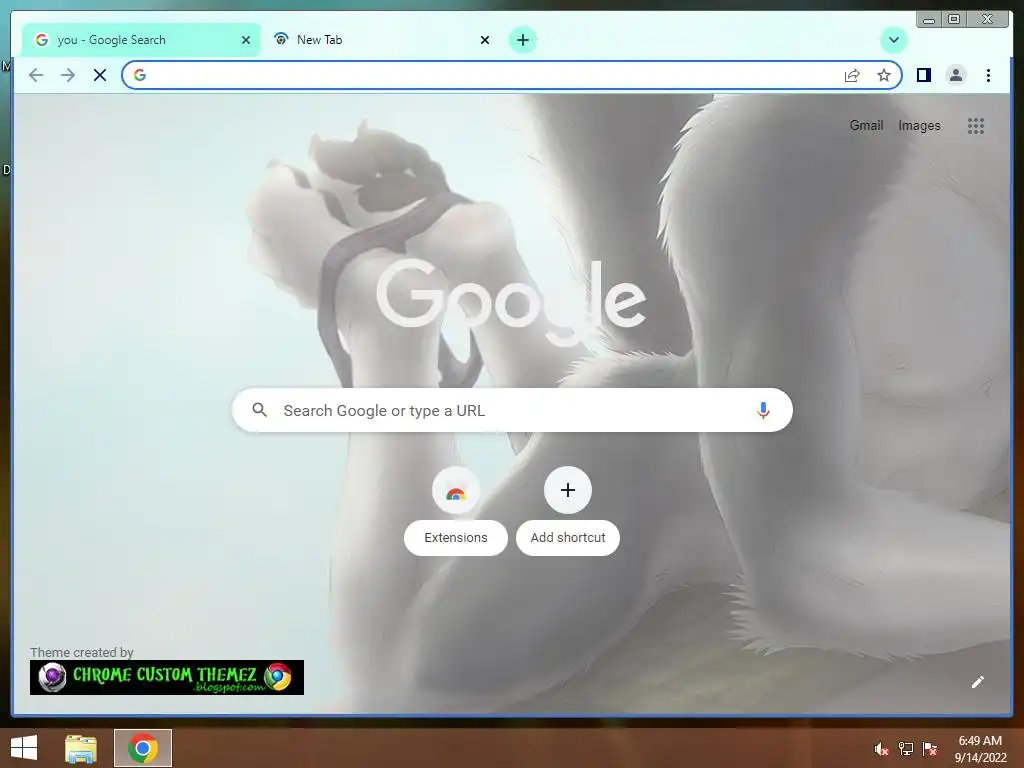The width and height of the screenshot is (1024, 768).
Task: Open the Windows Start menu
Action: pos(24,748)
